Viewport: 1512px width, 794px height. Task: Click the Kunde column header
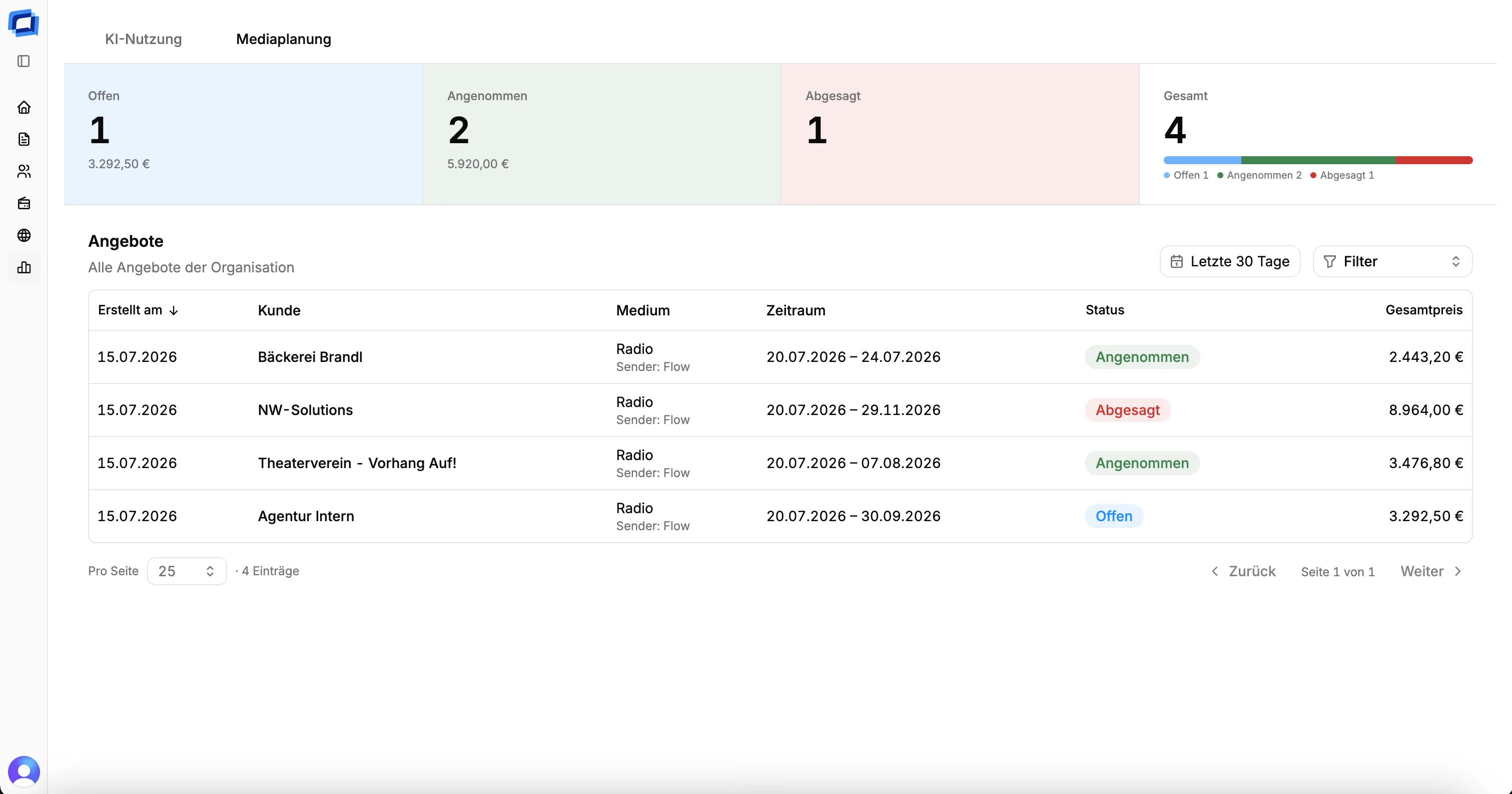(279, 310)
